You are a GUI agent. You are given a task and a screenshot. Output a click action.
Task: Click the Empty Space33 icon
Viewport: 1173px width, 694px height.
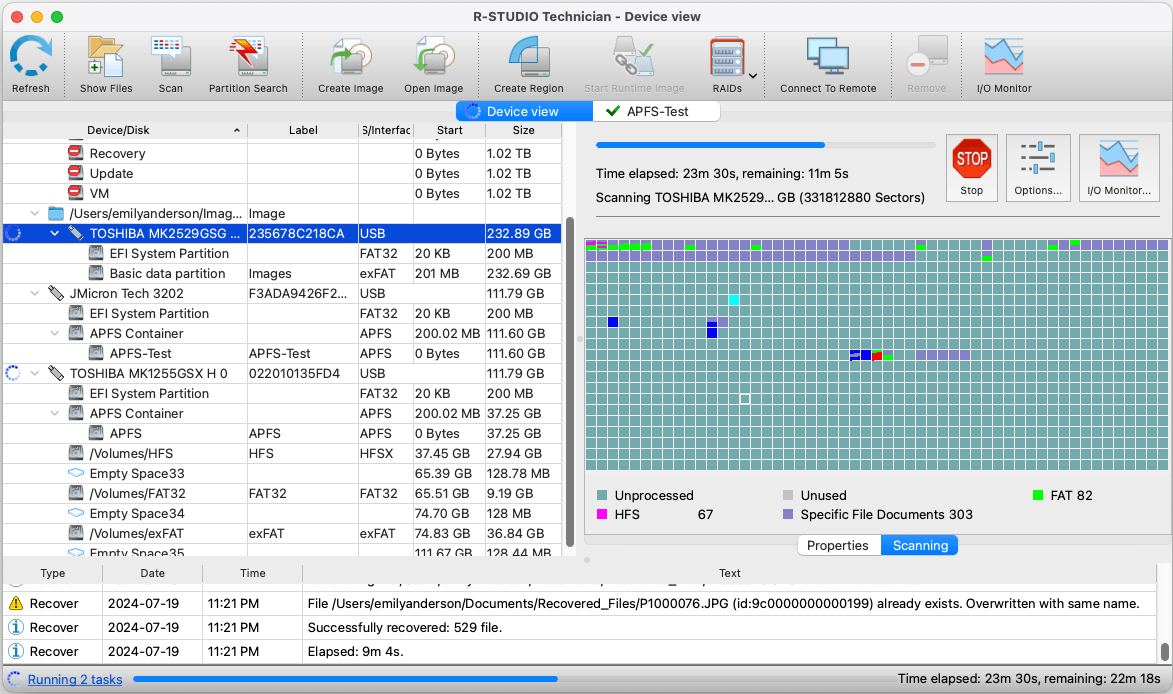click(x=76, y=473)
